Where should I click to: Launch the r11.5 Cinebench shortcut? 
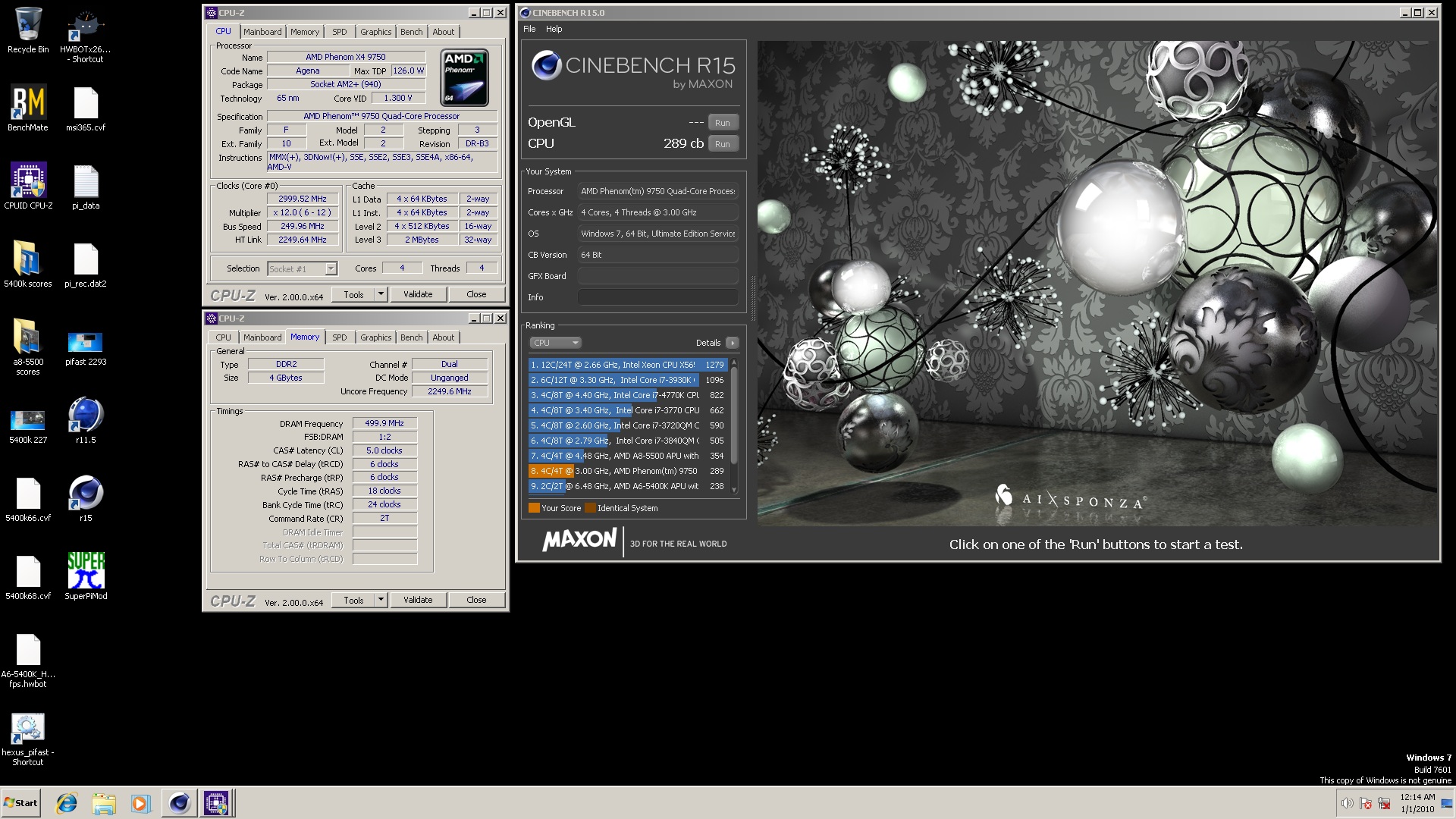pyautogui.click(x=86, y=420)
